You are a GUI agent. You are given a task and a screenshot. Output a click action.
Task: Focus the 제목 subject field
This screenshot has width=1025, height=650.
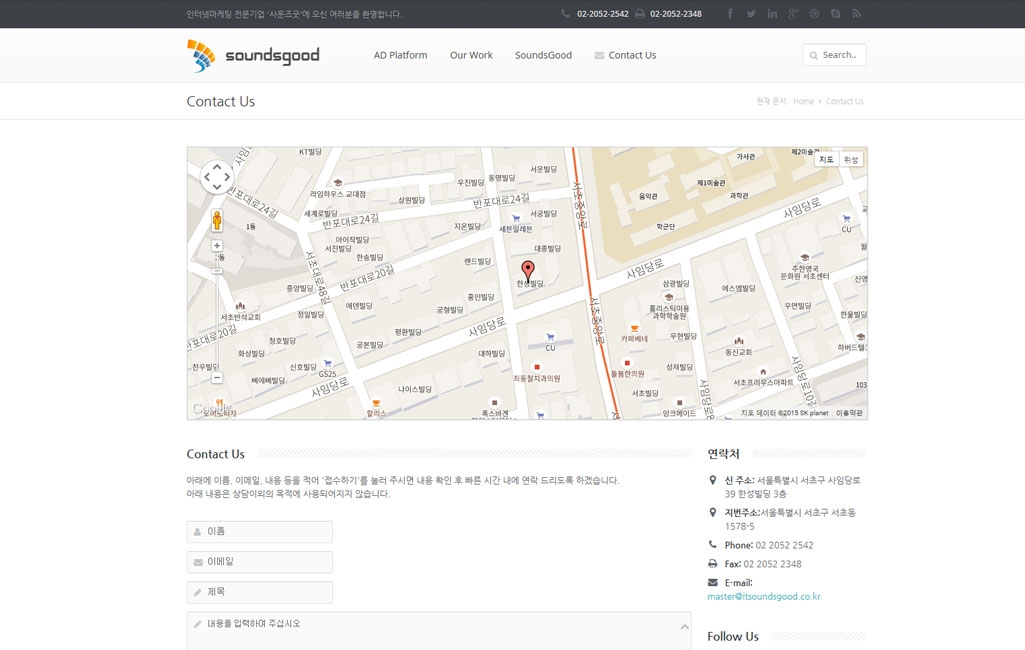[x=260, y=592]
